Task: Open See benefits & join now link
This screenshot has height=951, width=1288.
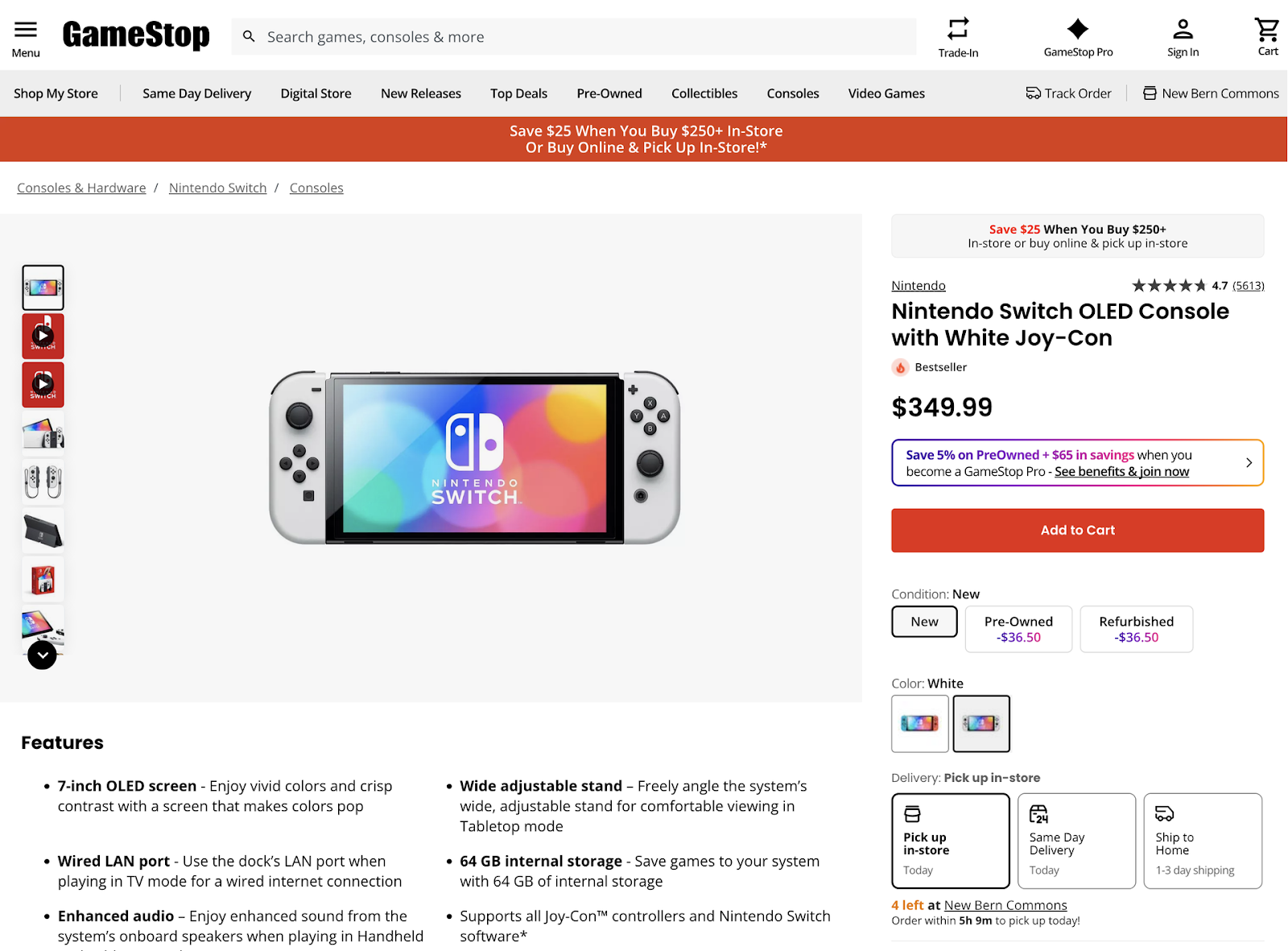Action: 1121,471
